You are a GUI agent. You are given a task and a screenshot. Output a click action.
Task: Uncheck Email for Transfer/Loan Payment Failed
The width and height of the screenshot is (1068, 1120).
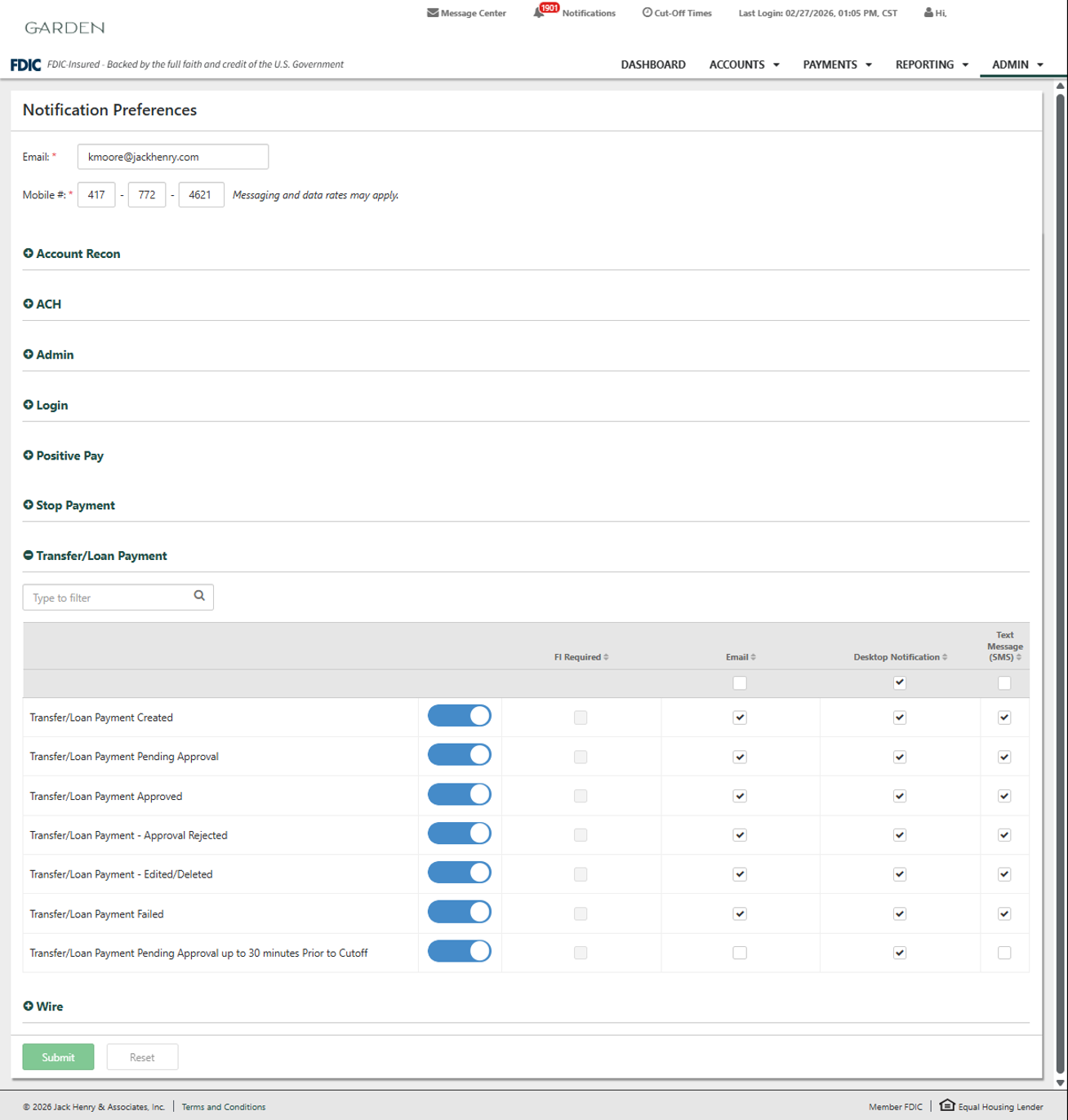(740, 913)
